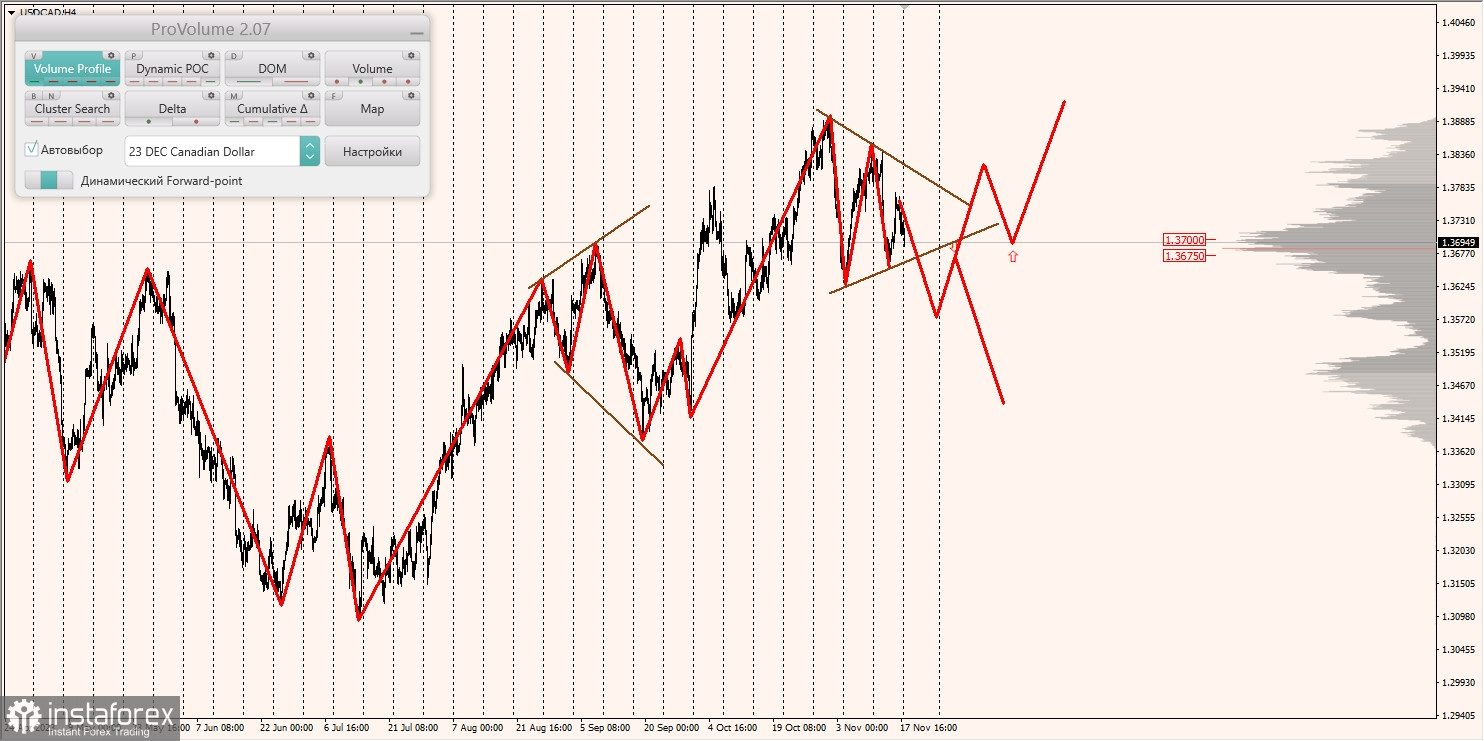The height and width of the screenshot is (741, 1484).
Task: Click the 1.29405 price axis value
Action: coord(1458,716)
